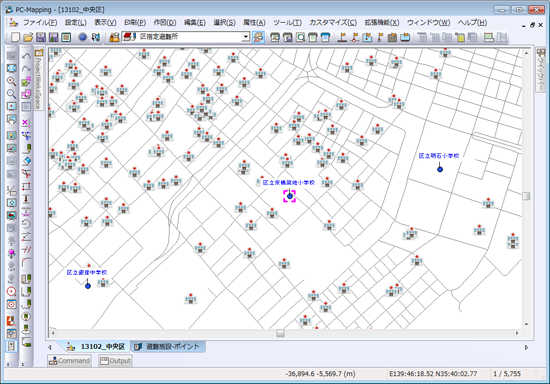
Task: Open the Command panel button
Action: point(69,361)
